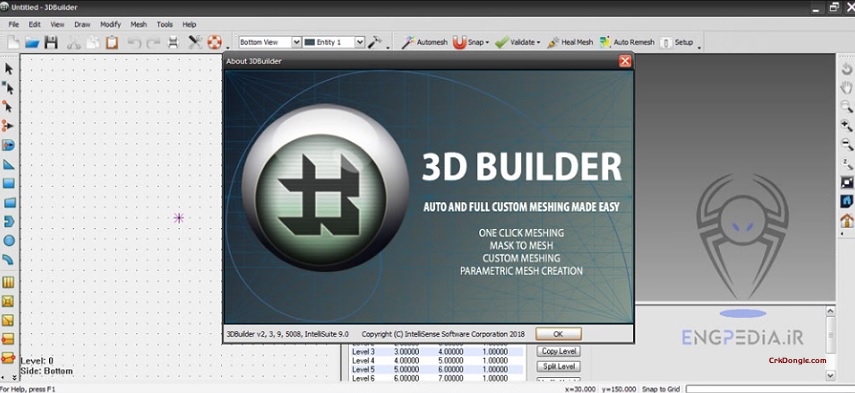Viewport: 855px width, 393px height.
Task: Save using the floppy disk icon
Action: [51, 42]
